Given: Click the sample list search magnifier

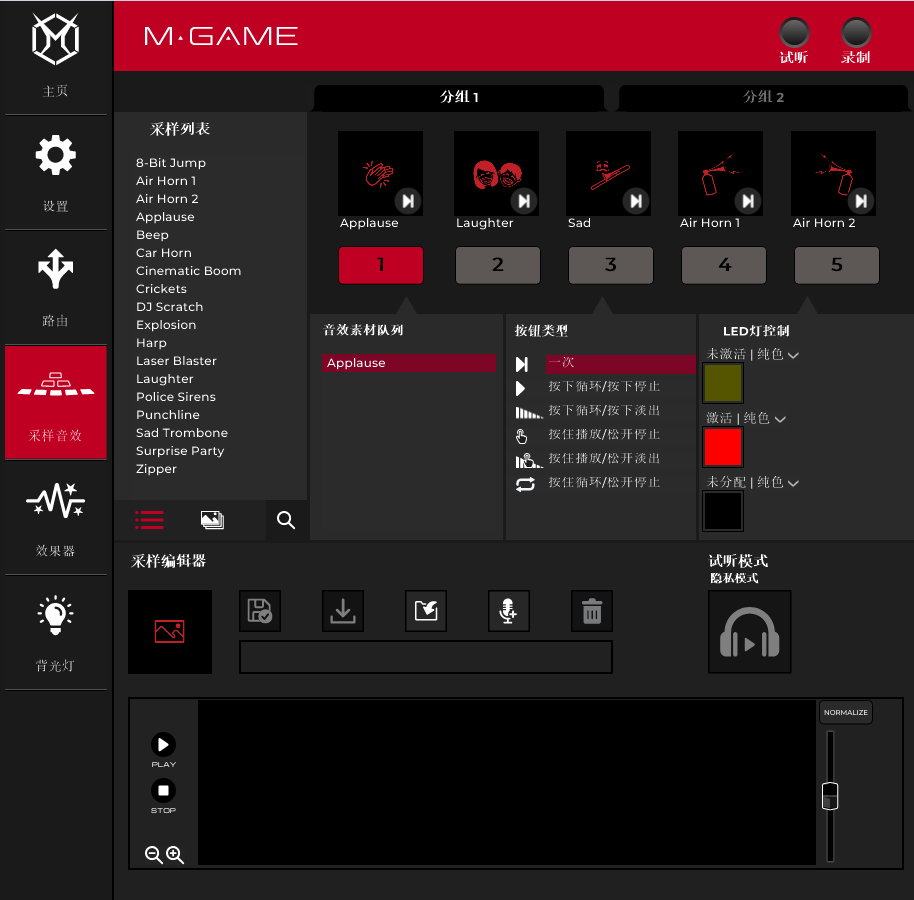Looking at the screenshot, I should click(286, 520).
